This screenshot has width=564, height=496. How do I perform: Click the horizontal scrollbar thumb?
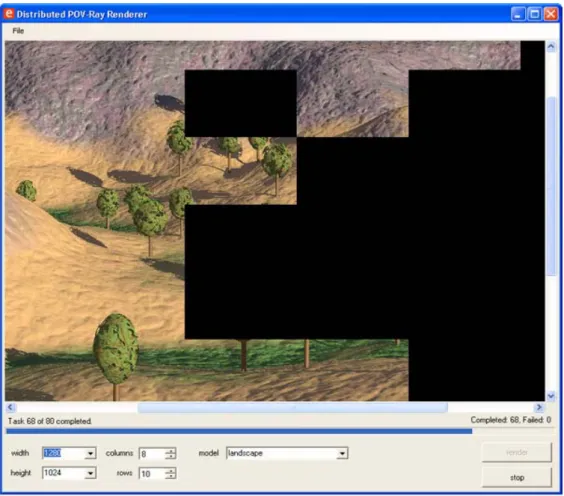click(293, 408)
